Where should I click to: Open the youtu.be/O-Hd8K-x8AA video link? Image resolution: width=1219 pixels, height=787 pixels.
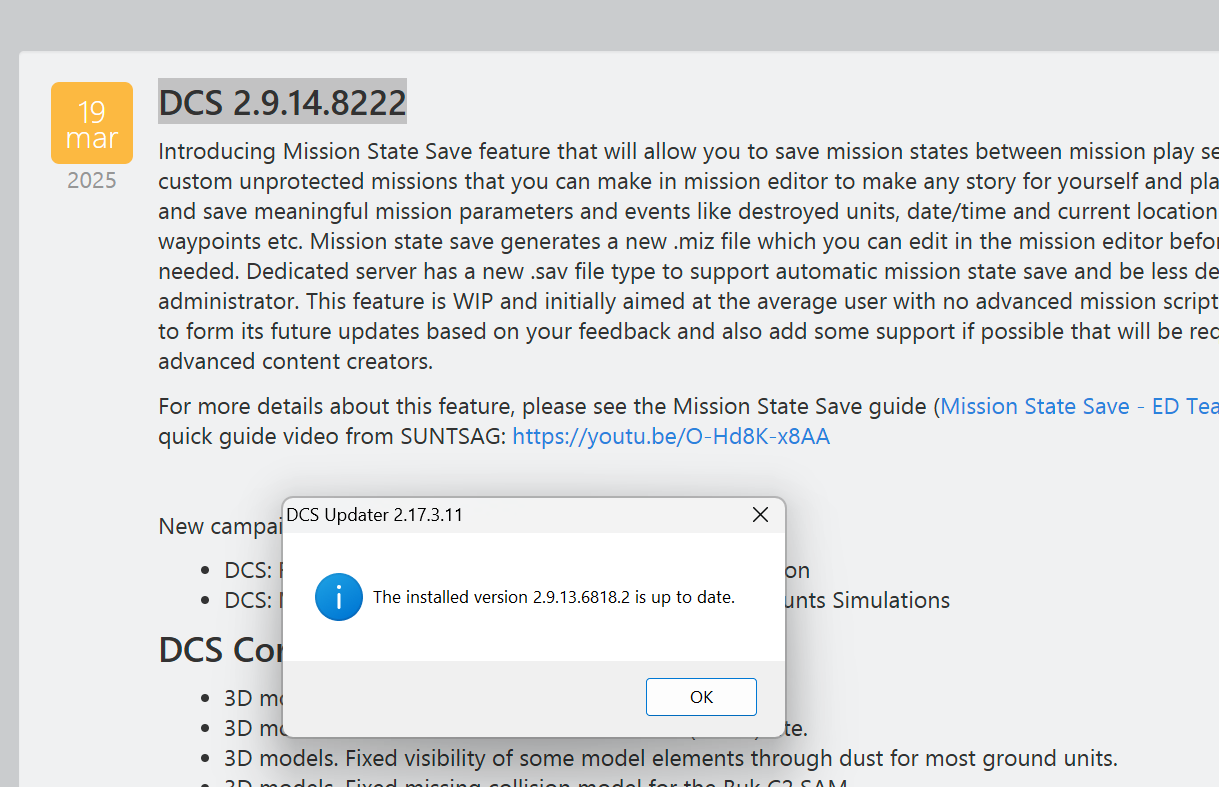point(671,436)
